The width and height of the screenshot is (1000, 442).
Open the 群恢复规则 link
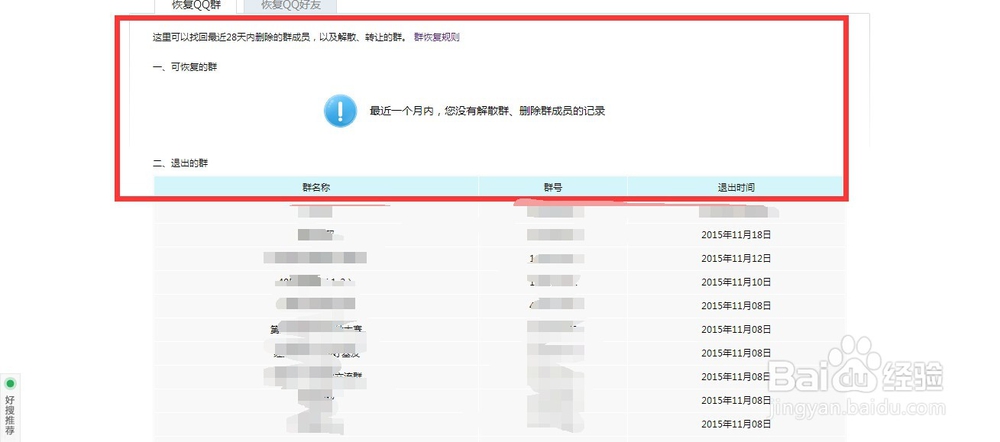(x=437, y=37)
